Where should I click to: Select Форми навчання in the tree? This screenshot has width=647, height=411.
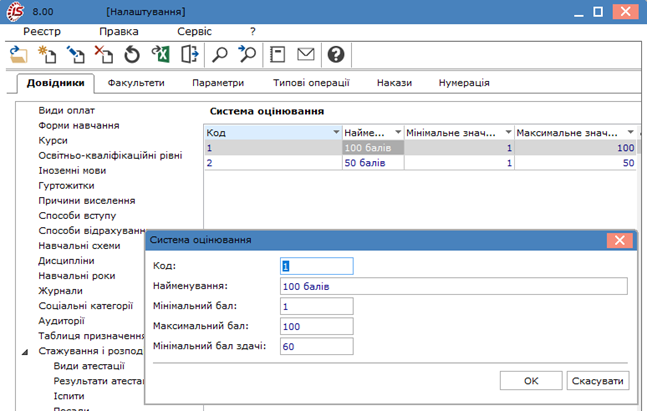[x=79, y=125]
